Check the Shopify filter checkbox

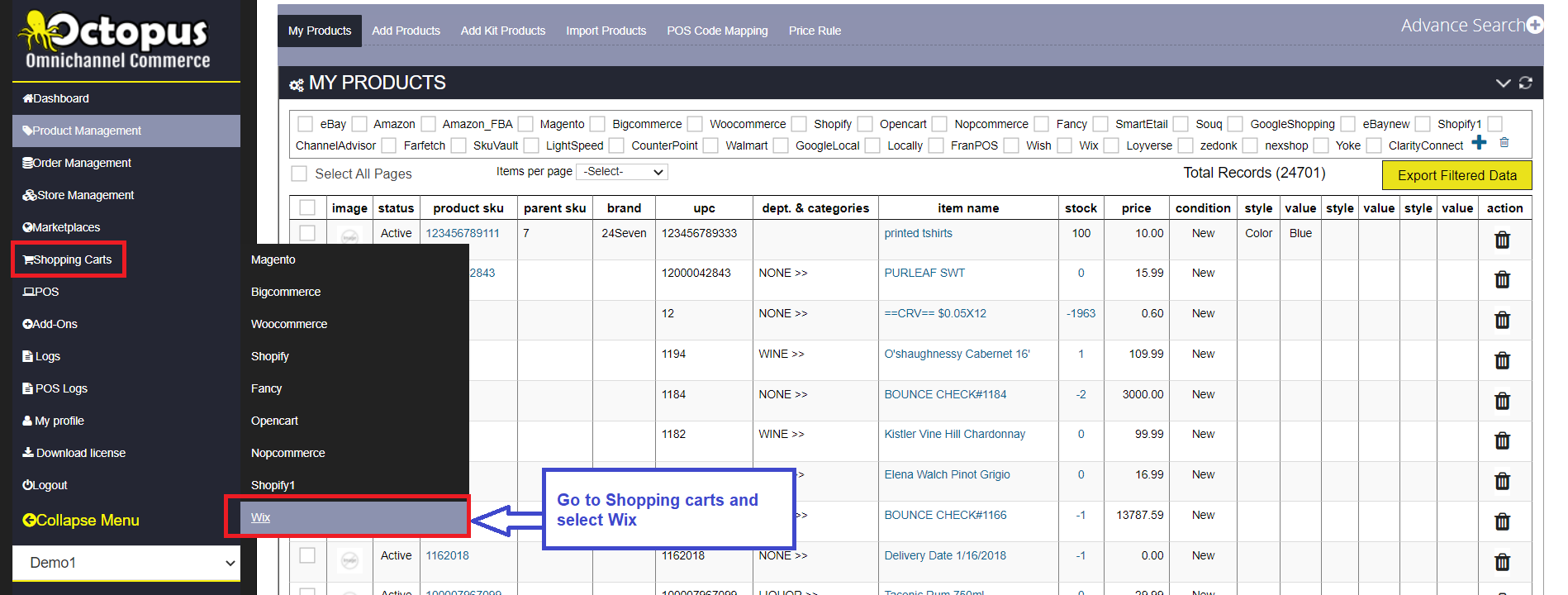(x=799, y=124)
